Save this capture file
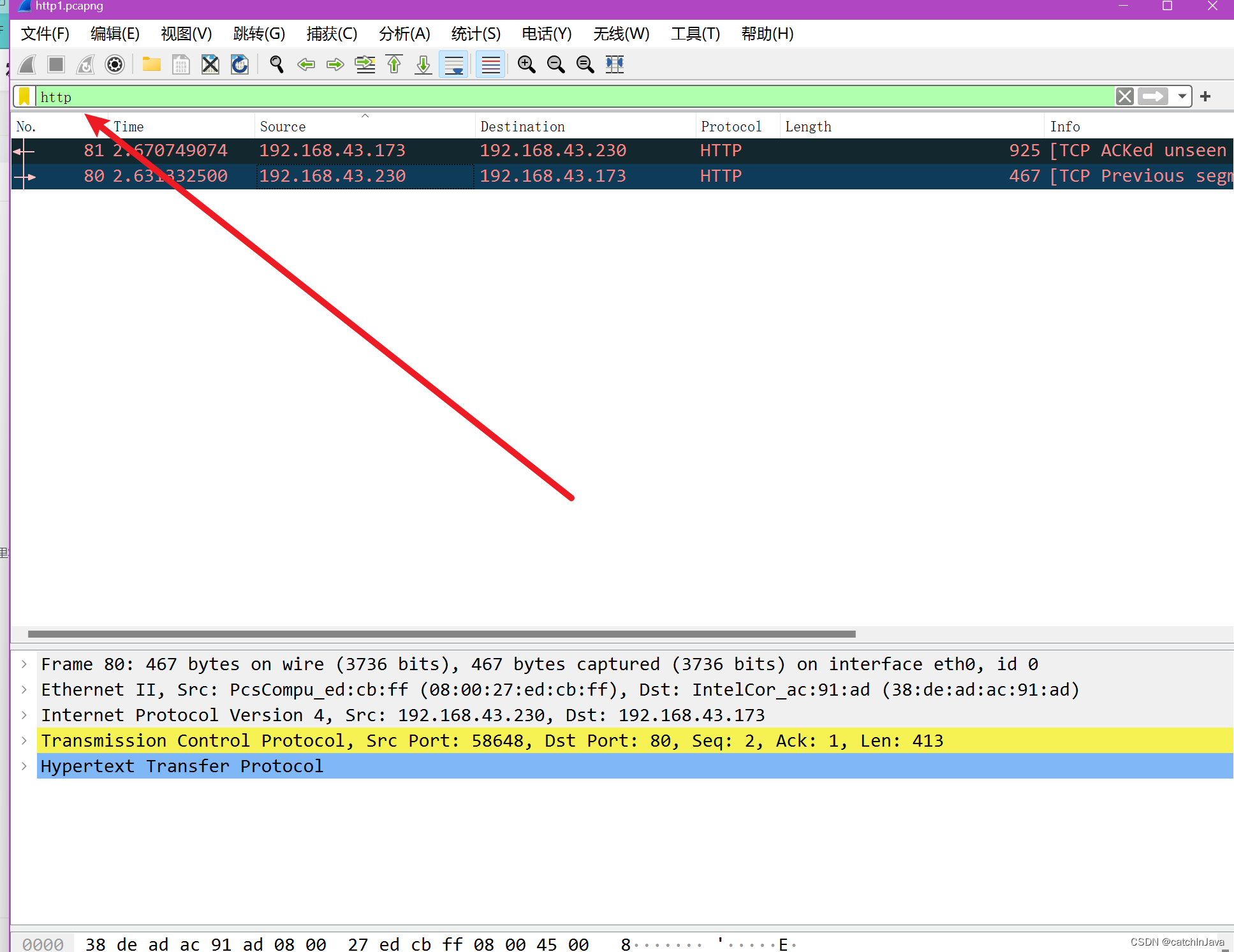 [180, 64]
